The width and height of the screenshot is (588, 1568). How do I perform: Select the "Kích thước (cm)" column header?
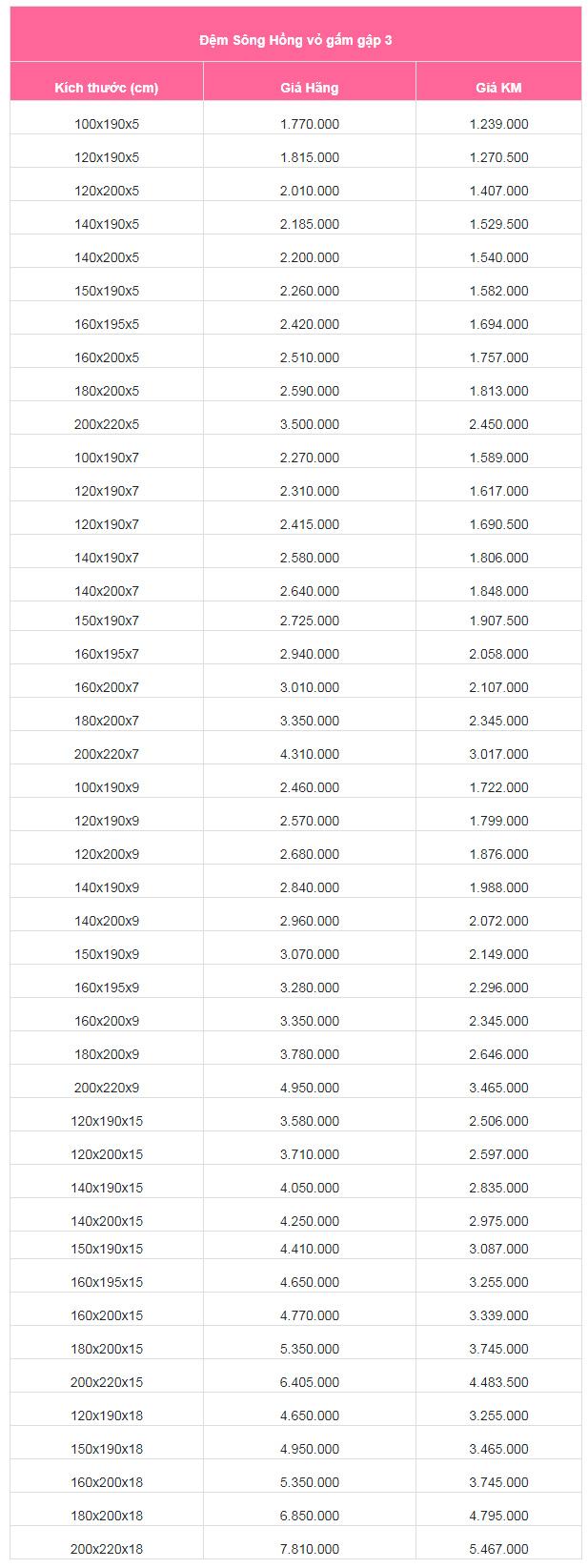pyautogui.click(x=107, y=88)
